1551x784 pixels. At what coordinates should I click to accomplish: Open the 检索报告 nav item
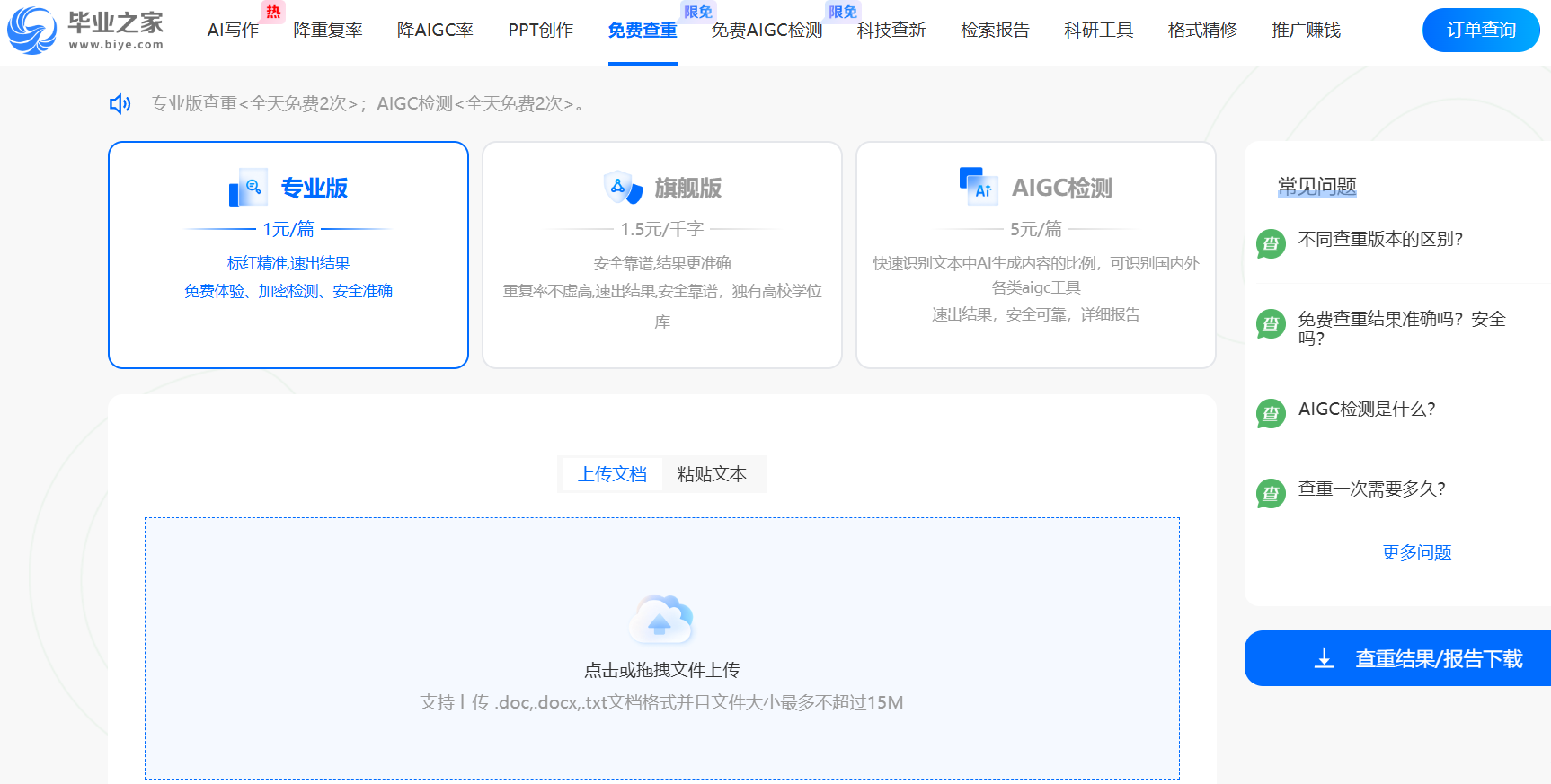point(995,31)
